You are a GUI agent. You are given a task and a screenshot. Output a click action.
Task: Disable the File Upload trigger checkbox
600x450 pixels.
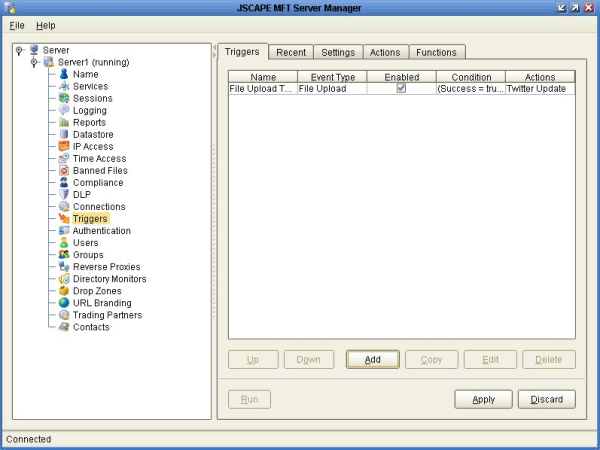point(401,88)
